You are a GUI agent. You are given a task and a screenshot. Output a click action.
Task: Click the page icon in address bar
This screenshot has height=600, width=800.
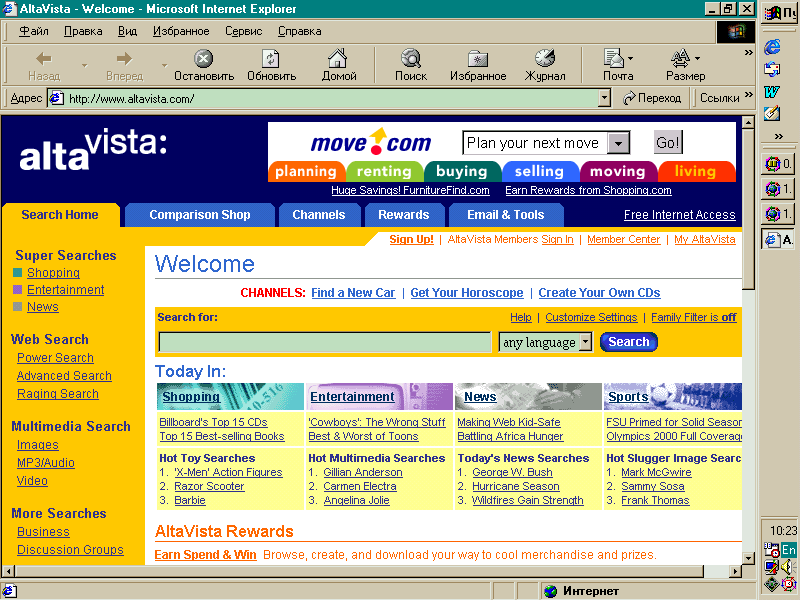coord(56,98)
